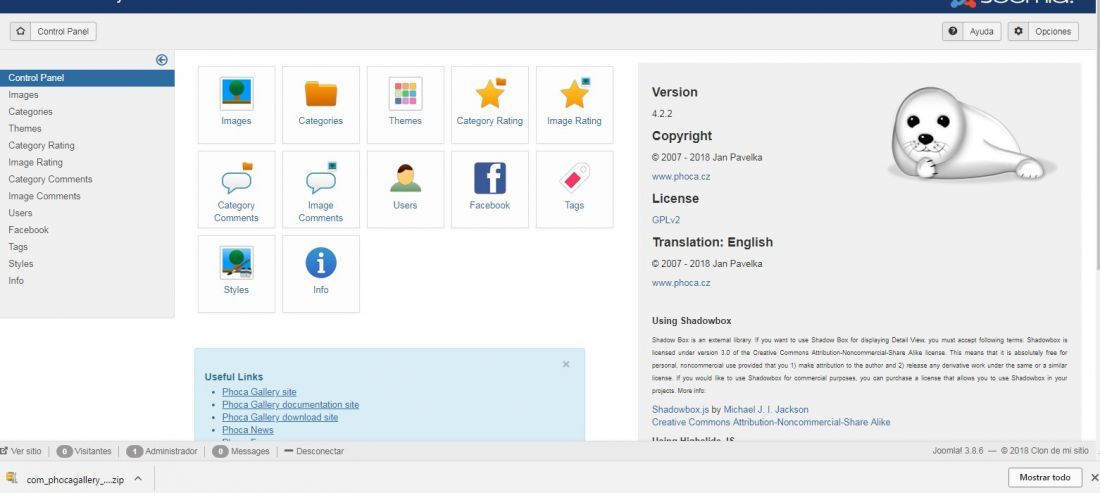Follow the Phoca Gallery site link

(x=260, y=392)
